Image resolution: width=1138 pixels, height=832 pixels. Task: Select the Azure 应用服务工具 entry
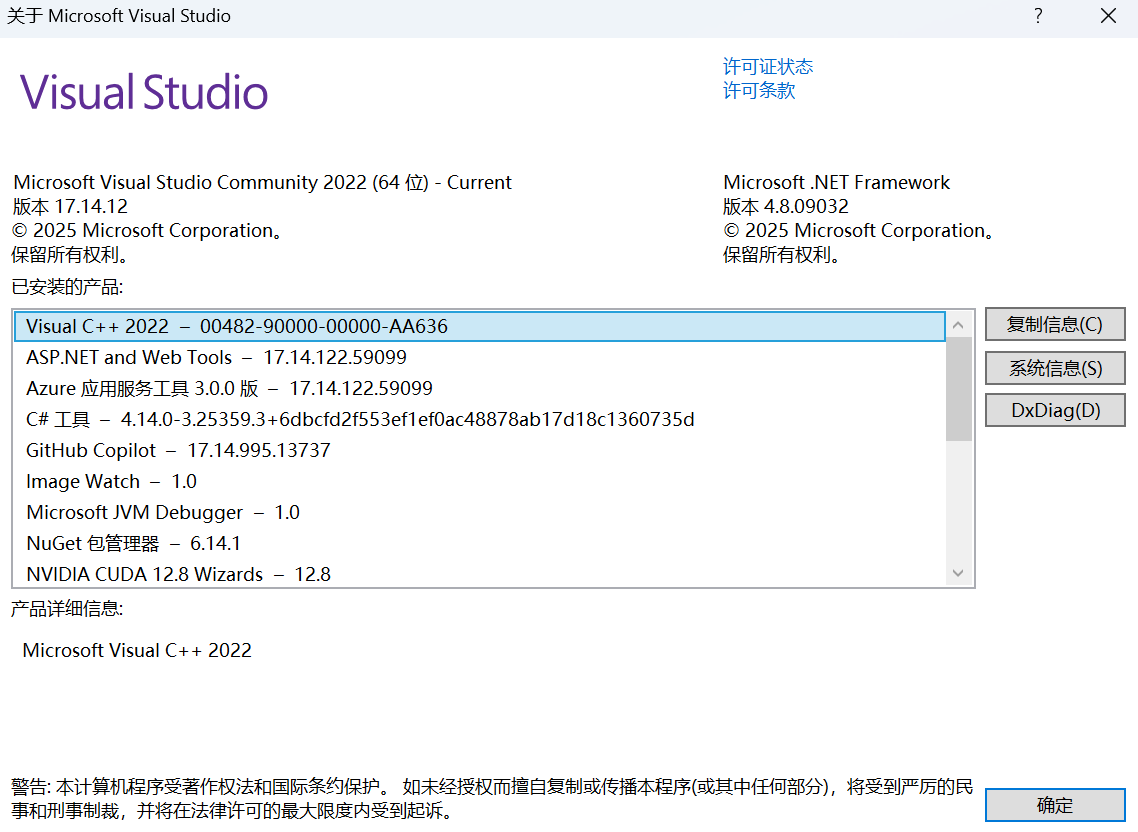(229, 388)
